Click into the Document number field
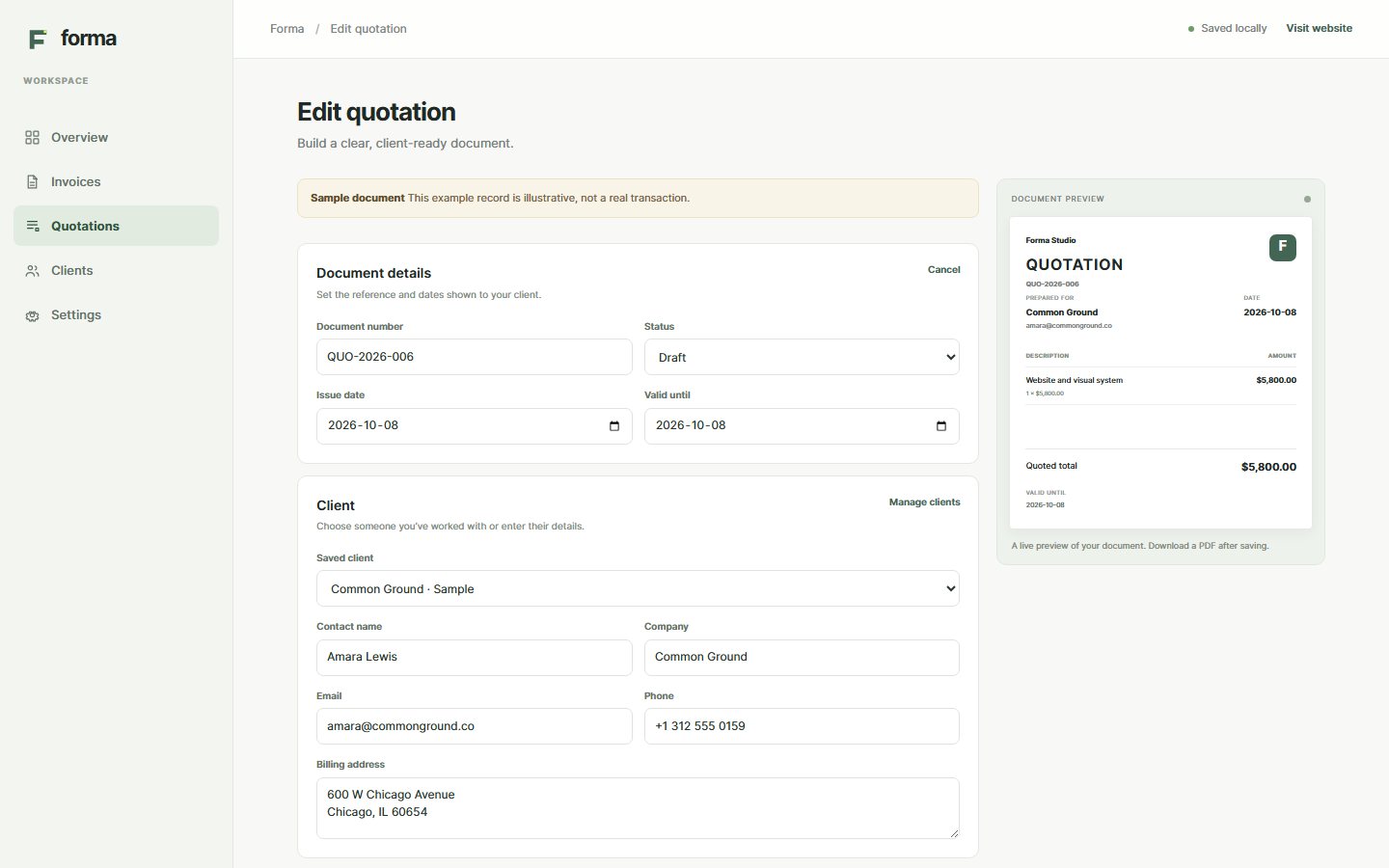This screenshot has width=1389, height=868. (474, 357)
